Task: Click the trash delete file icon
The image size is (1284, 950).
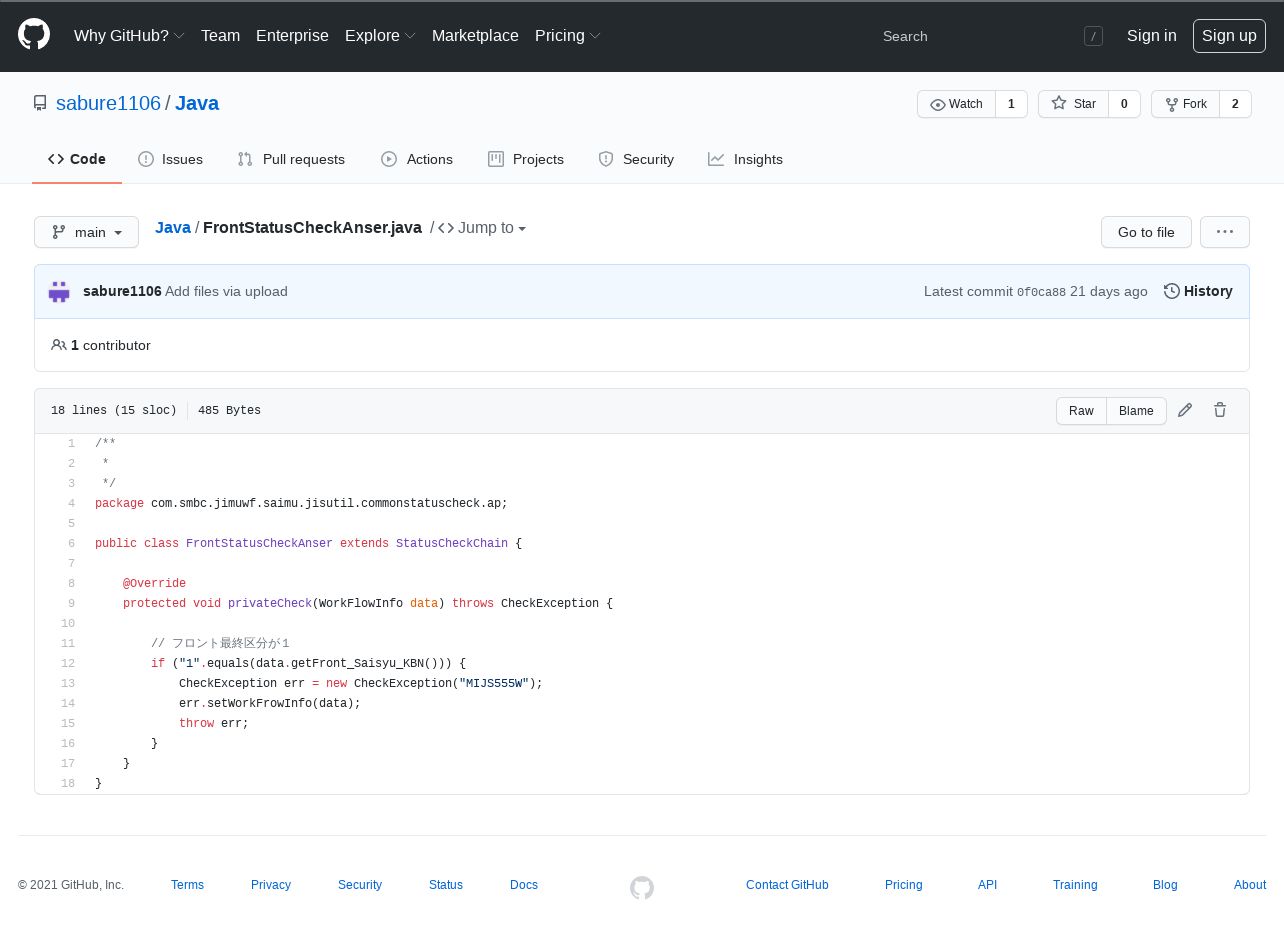Action: [x=1220, y=410]
